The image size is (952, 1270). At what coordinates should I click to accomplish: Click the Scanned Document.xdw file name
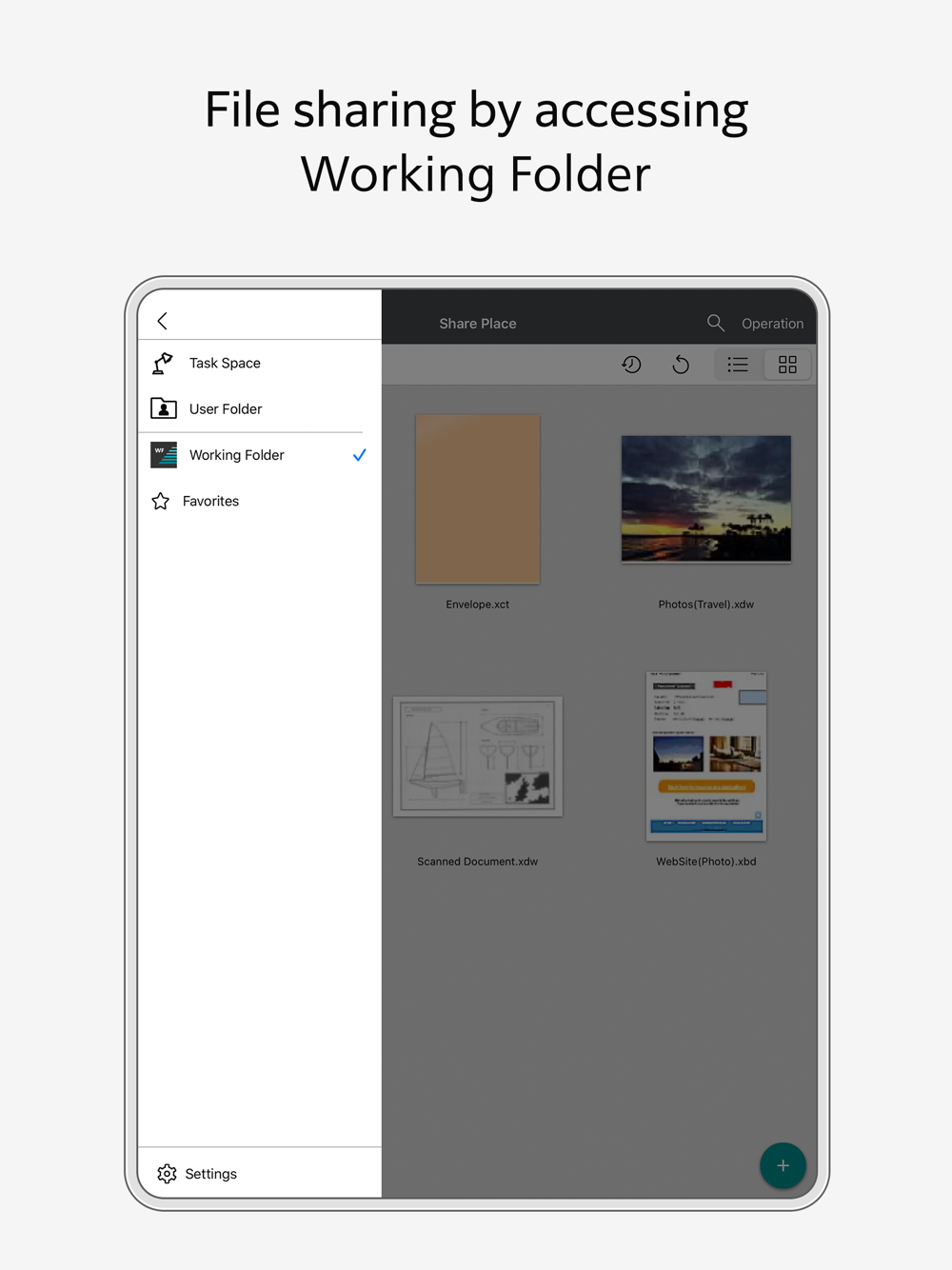click(478, 862)
